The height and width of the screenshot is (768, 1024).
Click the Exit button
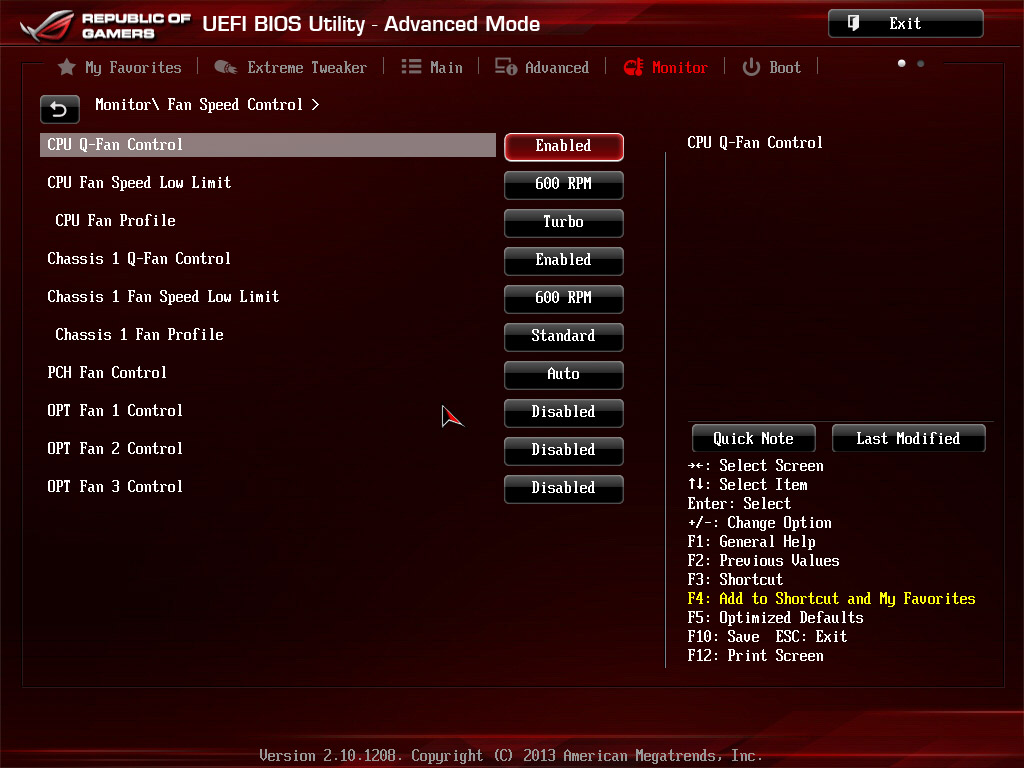click(906, 24)
